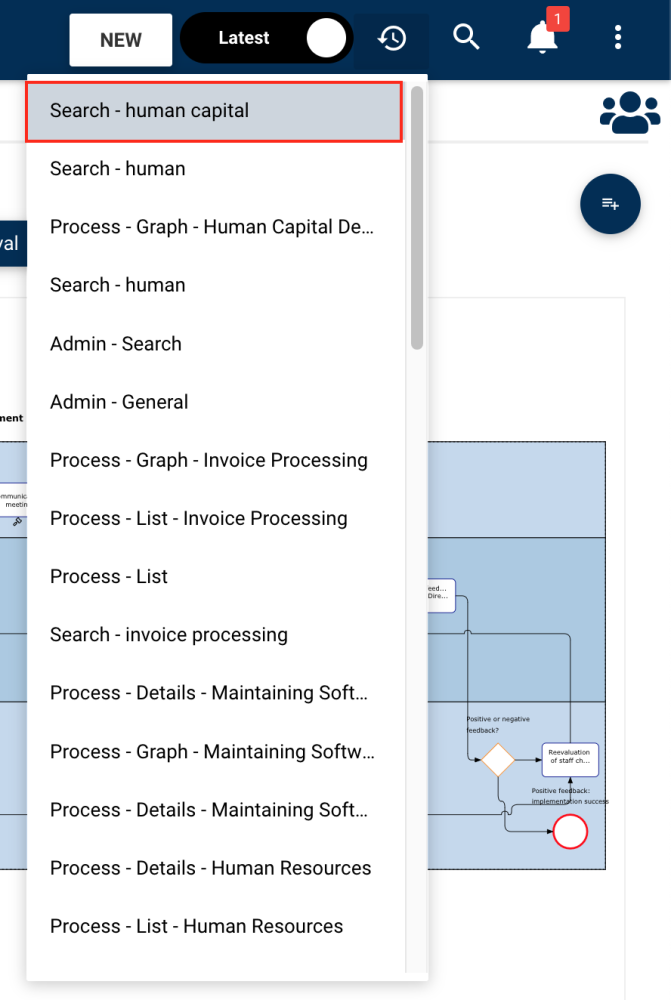Viewport: 671px width, 1000px height.
Task: Open notifications bell icon
Action: click(542, 38)
